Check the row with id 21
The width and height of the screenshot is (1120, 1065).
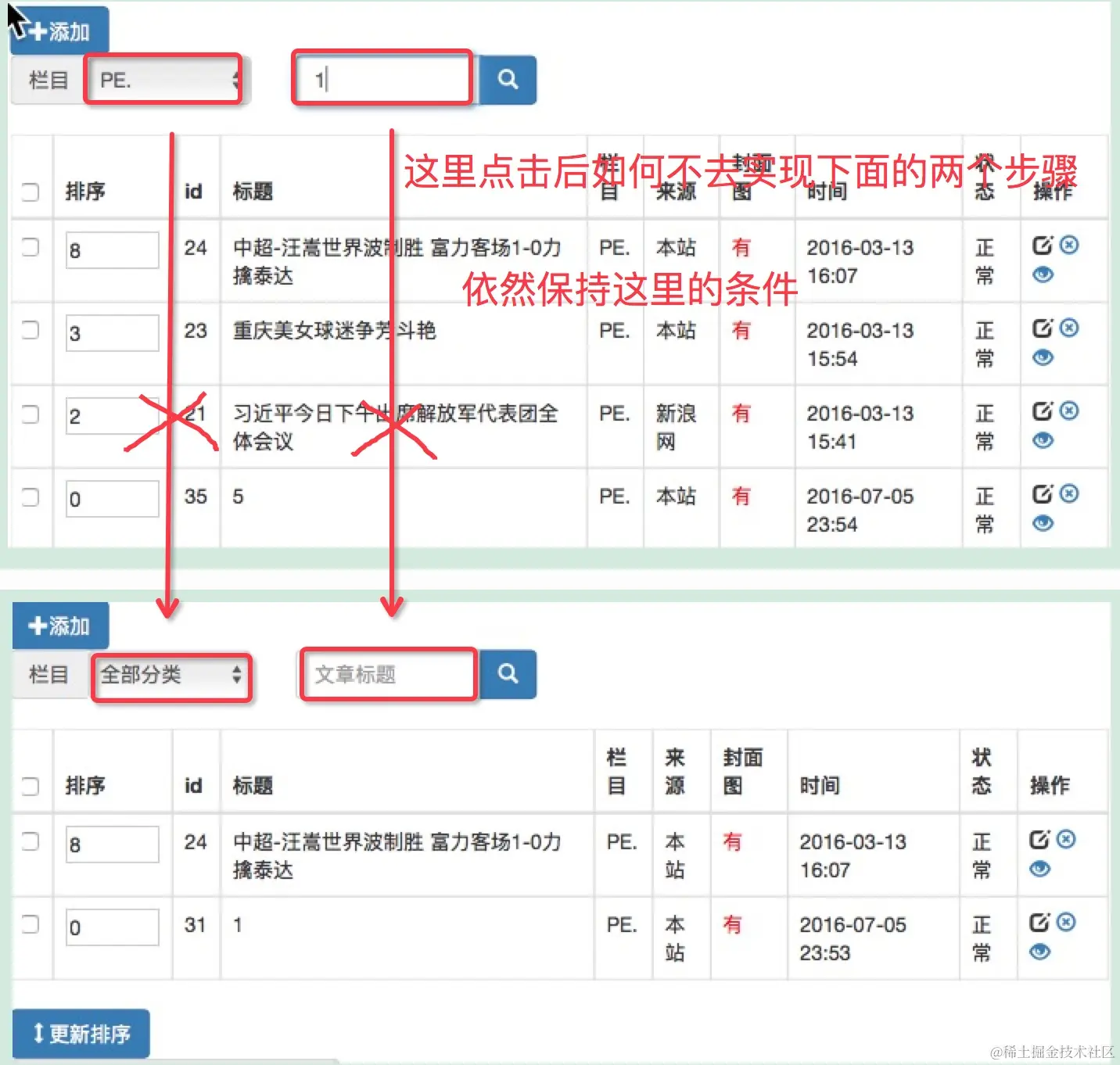(31, 414)
